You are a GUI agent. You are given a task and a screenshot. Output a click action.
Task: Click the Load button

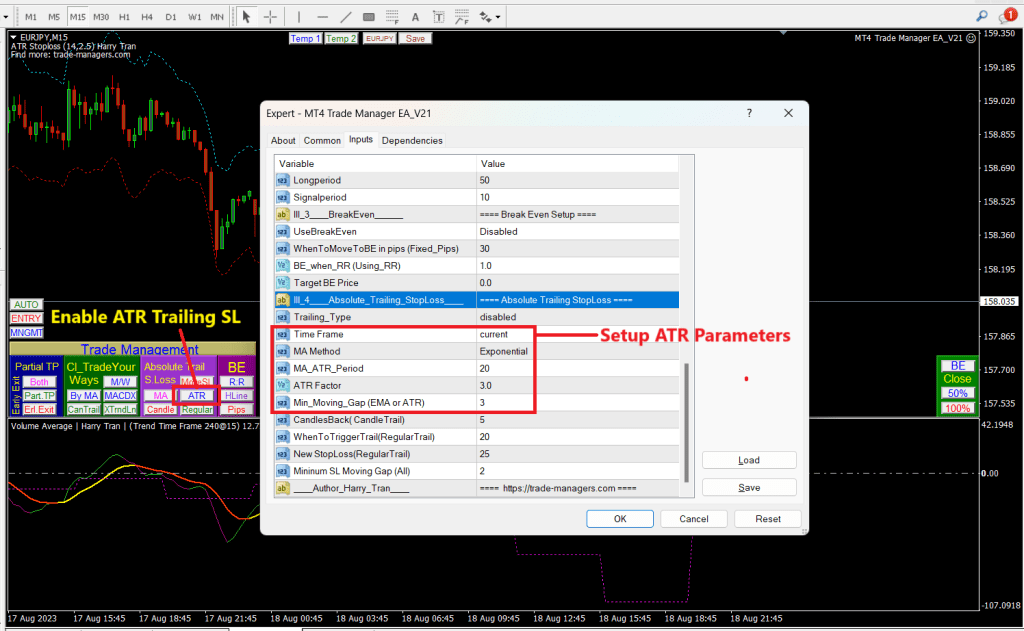click(x=748, y=460)
